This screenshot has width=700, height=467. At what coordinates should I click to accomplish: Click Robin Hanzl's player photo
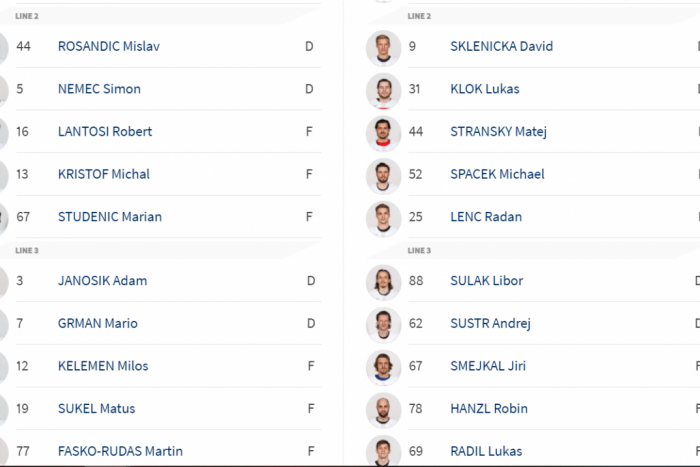(383, 409)
